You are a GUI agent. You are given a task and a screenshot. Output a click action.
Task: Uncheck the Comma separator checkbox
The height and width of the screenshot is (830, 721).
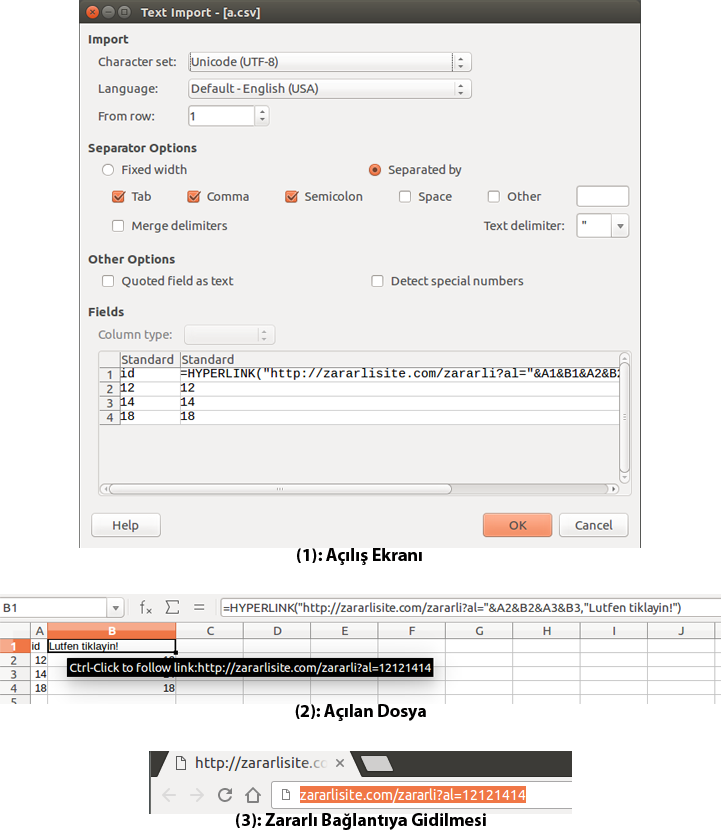194,197
